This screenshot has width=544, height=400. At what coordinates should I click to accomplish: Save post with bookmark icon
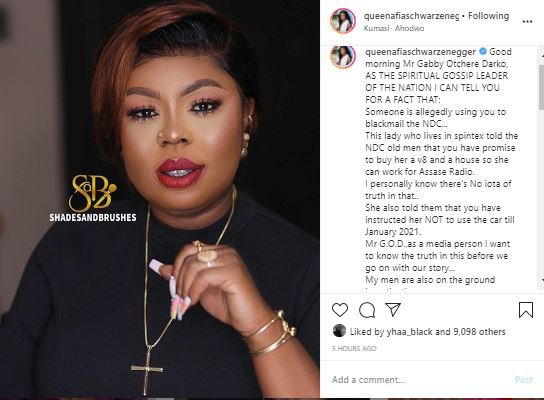[x=526, y=310]
